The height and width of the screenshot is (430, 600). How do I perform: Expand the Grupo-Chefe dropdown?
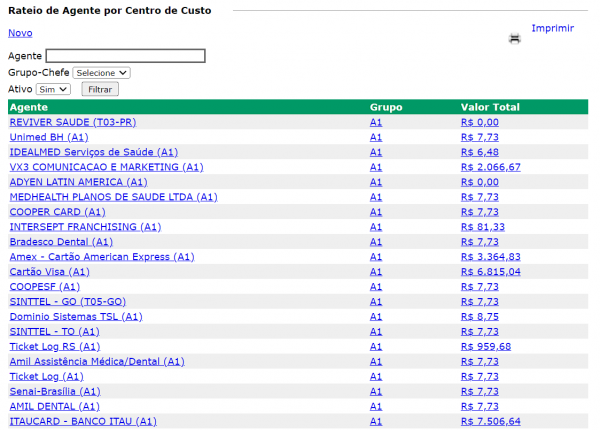tap(101, 73)
